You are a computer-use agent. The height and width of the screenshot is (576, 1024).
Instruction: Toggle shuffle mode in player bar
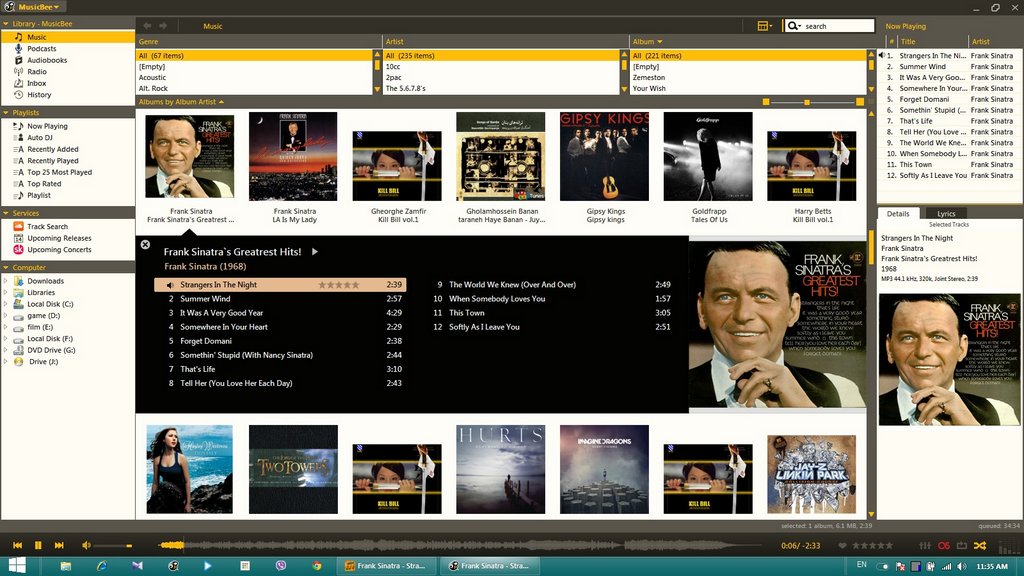[x=979, y=545]
